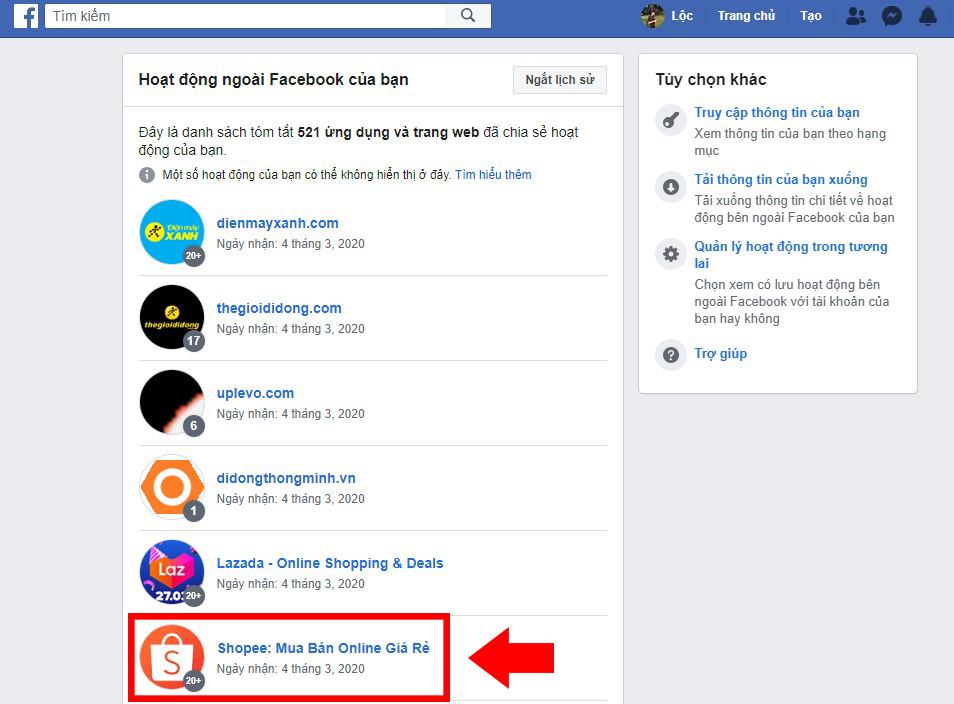Click the Shopee logo

click(x=172, y=657)
